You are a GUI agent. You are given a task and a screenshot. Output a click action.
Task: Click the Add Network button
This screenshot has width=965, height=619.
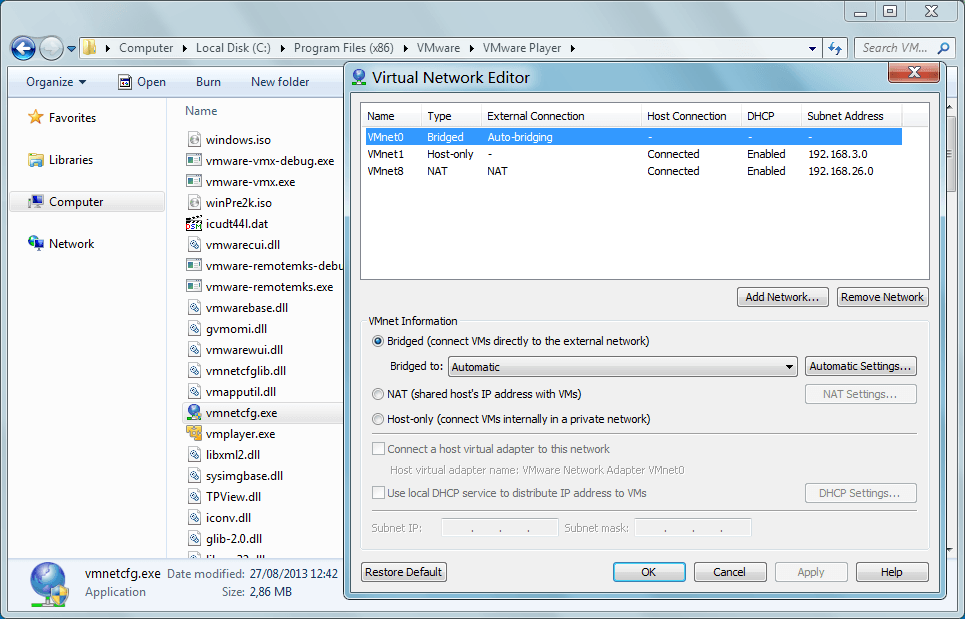point(782,297)
